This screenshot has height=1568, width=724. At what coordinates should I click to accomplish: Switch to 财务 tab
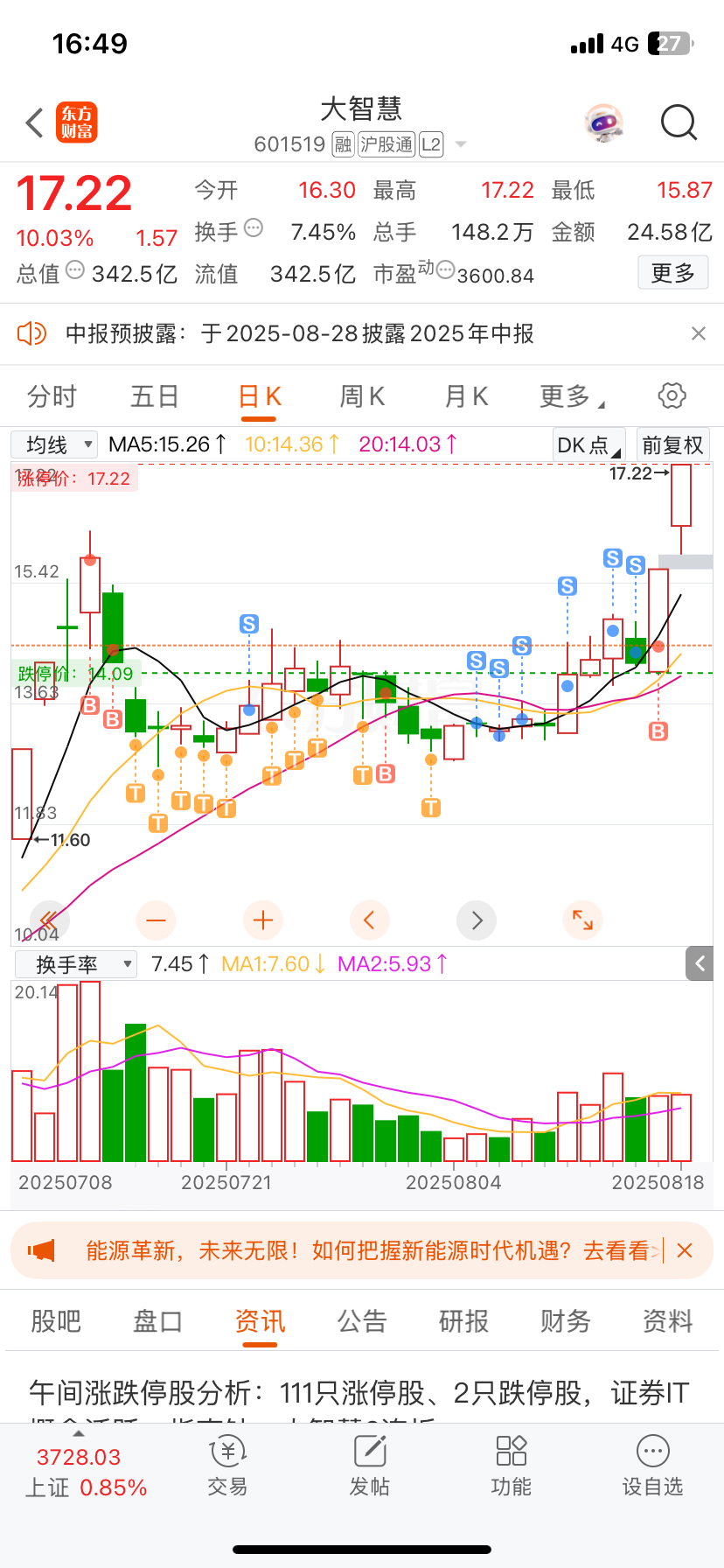(x=566, y=1321)
